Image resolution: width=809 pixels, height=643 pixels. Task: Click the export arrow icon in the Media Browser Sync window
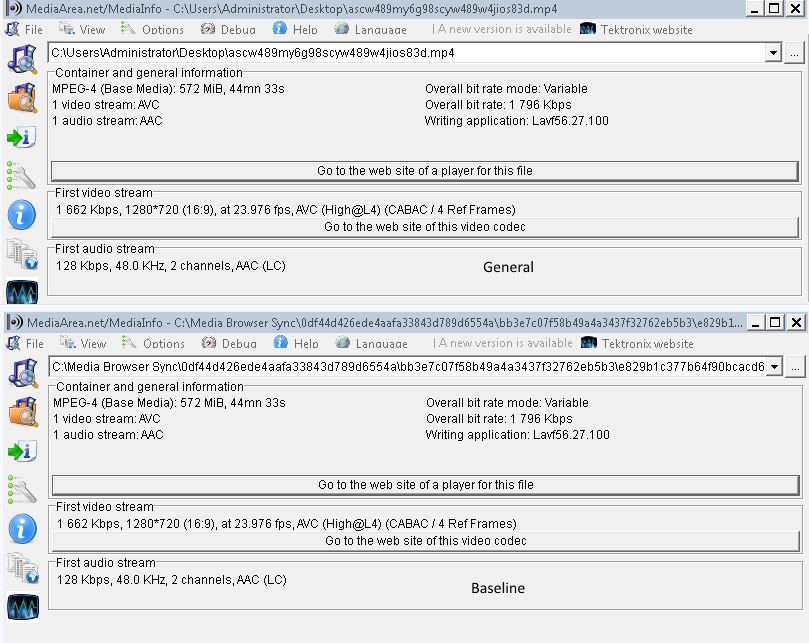pyautogui.click(x=22, y=451)
